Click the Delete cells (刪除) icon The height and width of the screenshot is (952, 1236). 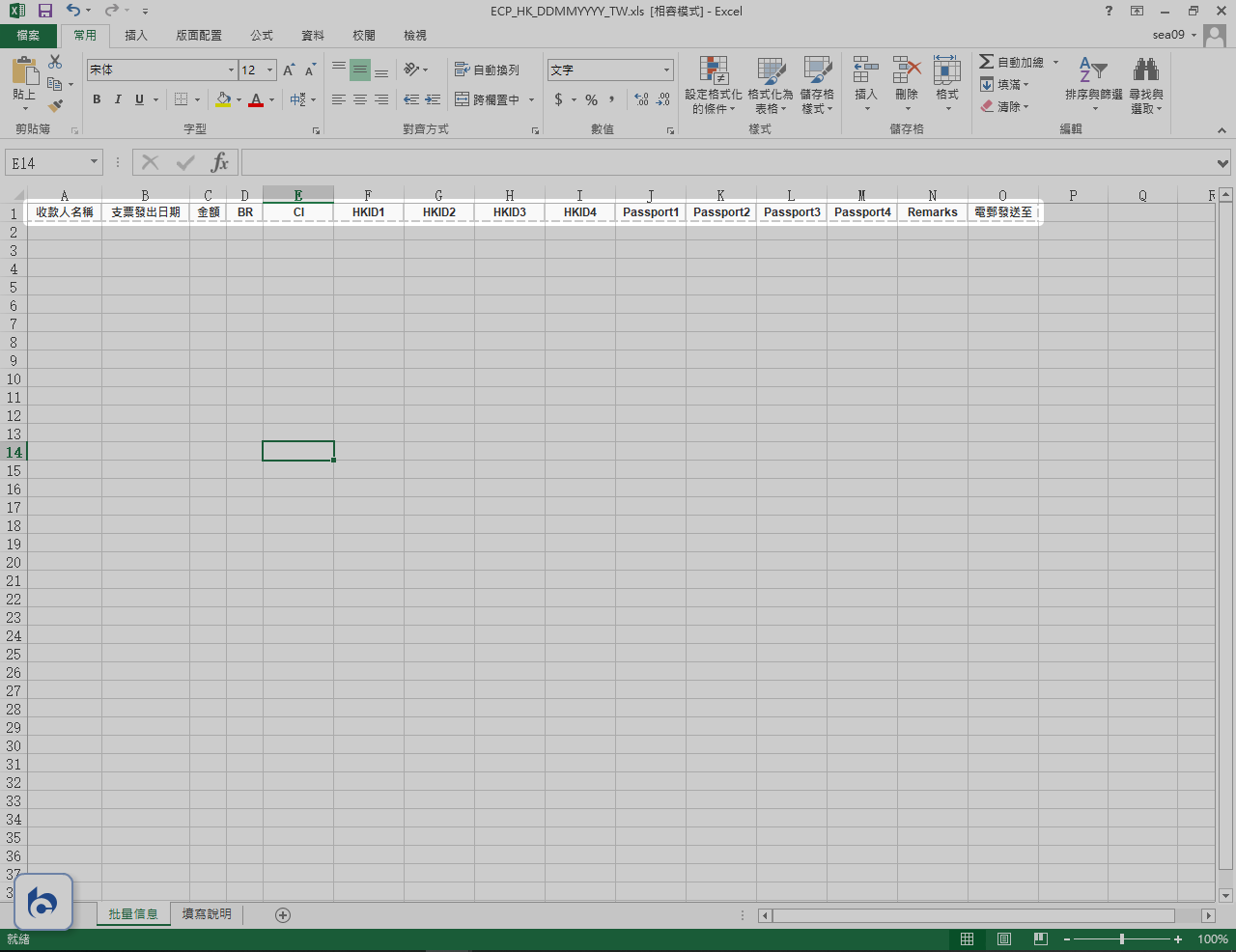click(906, 77)
